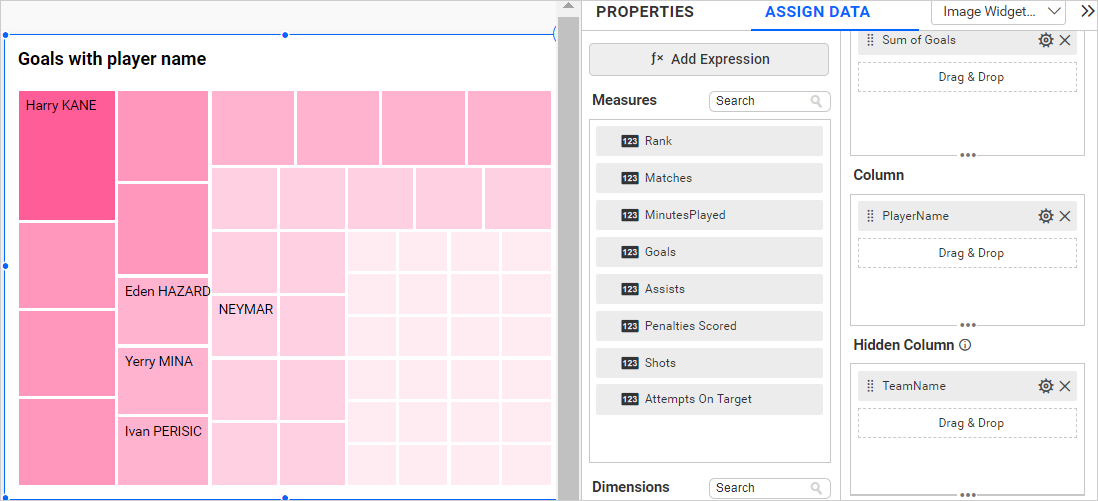Select the Harry KANE treemap tile

[x=67, y=155]
